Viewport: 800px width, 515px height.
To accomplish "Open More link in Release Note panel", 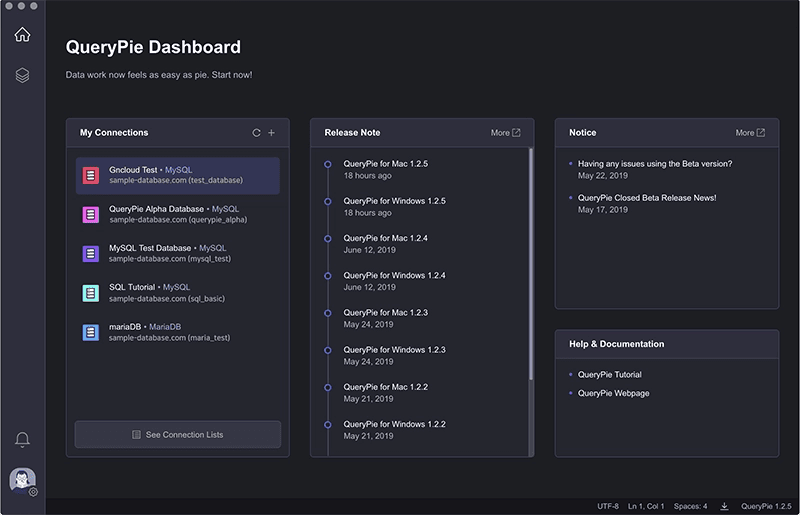I will 505,133.
